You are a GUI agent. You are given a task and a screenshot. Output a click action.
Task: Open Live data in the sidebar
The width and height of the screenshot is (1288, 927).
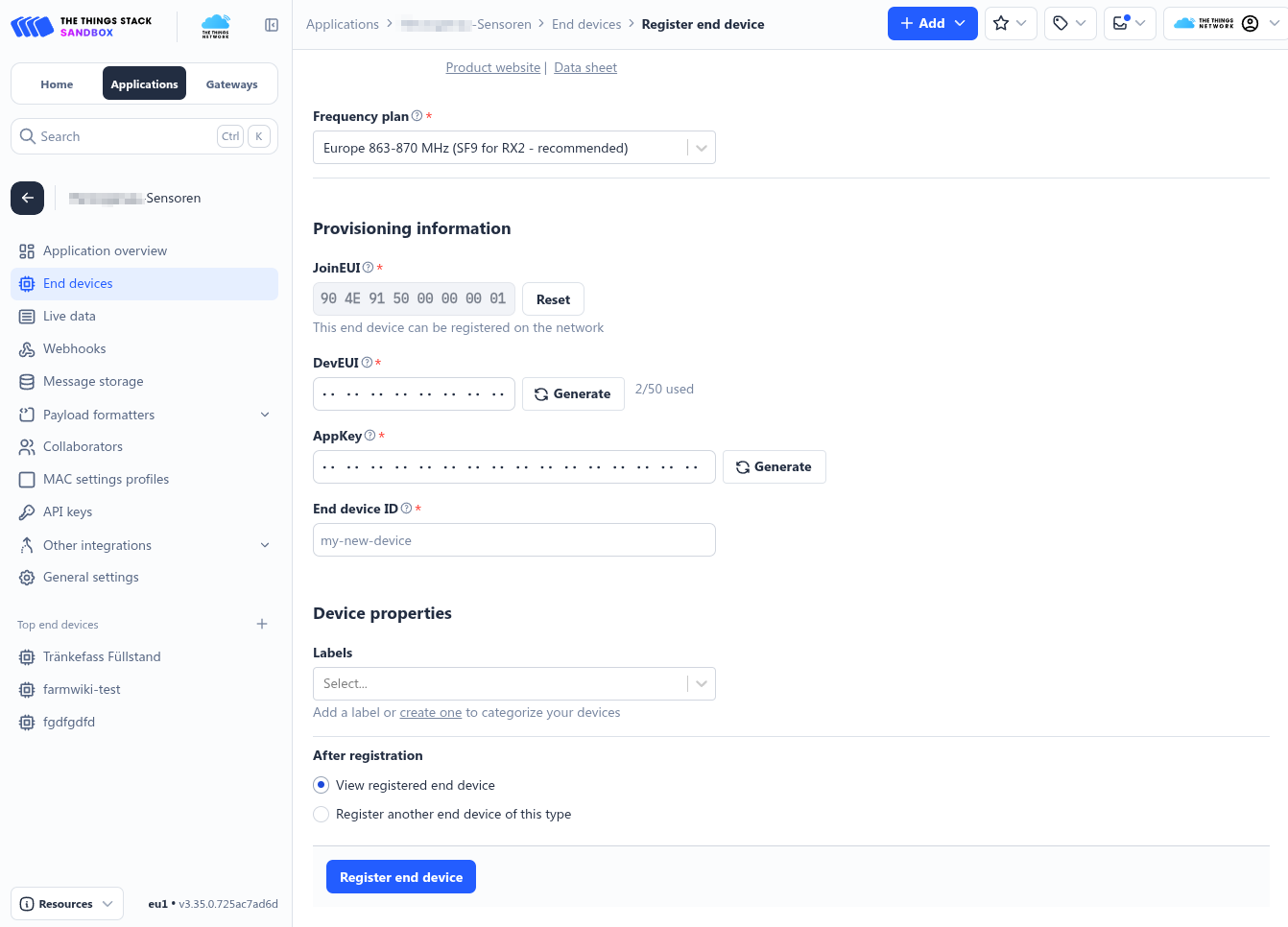[69, 316]
